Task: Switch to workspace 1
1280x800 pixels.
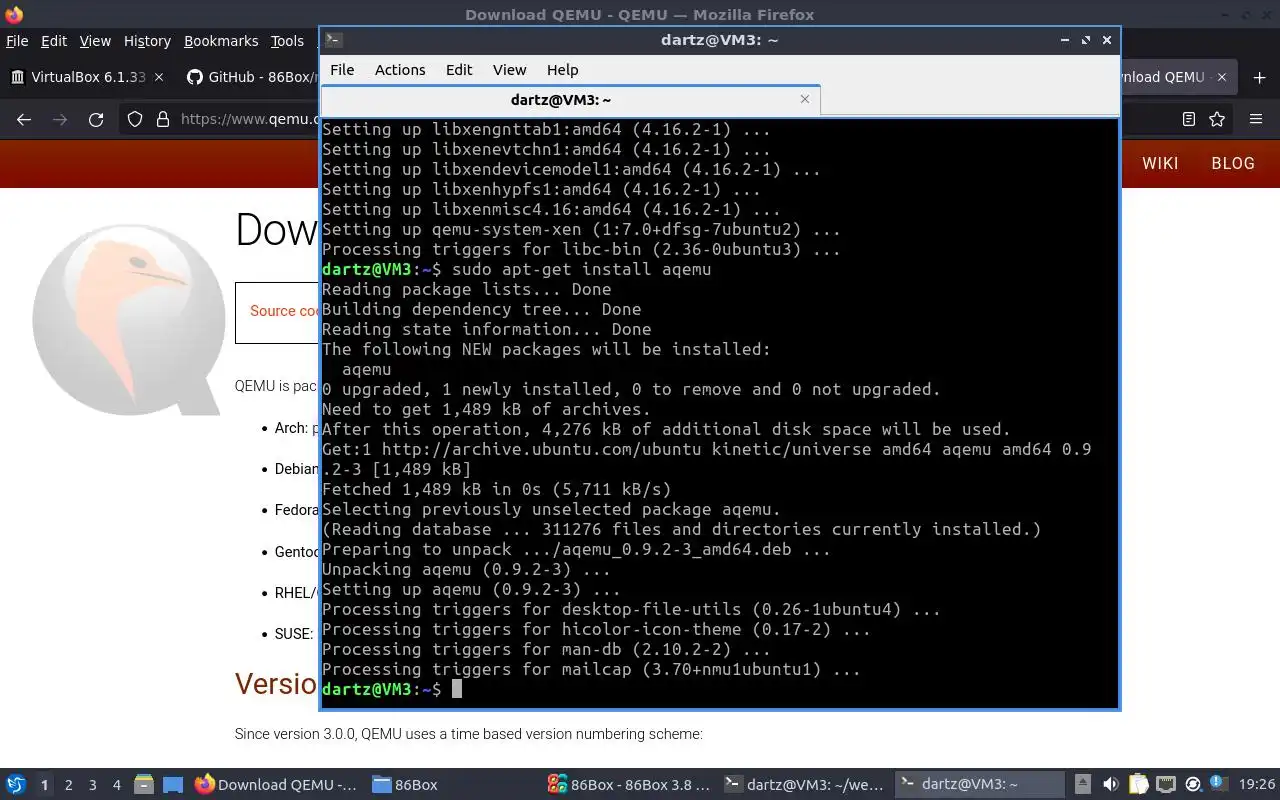Action: [44, 785]
